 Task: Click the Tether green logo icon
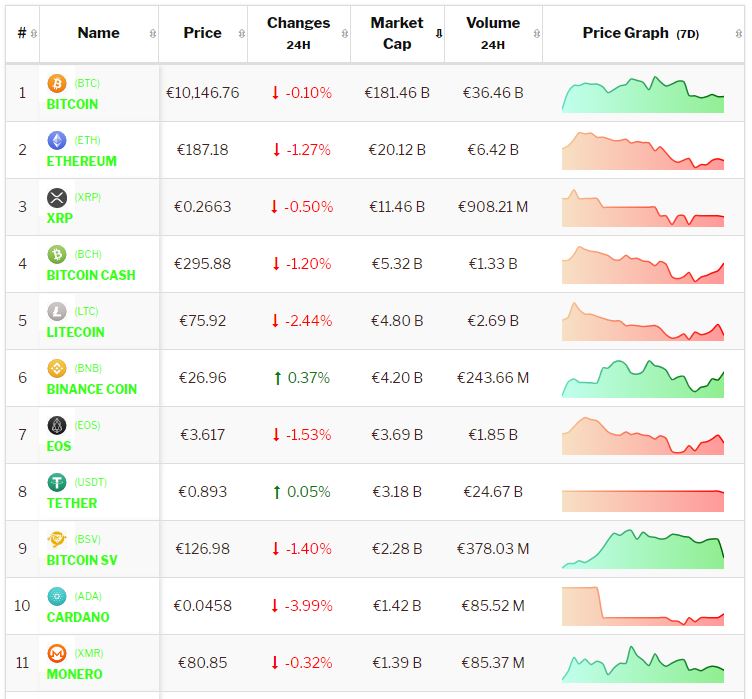57,483
